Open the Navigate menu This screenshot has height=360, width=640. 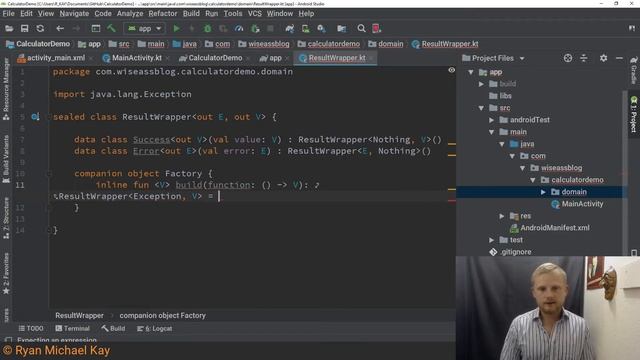click(x=74, y=13)
